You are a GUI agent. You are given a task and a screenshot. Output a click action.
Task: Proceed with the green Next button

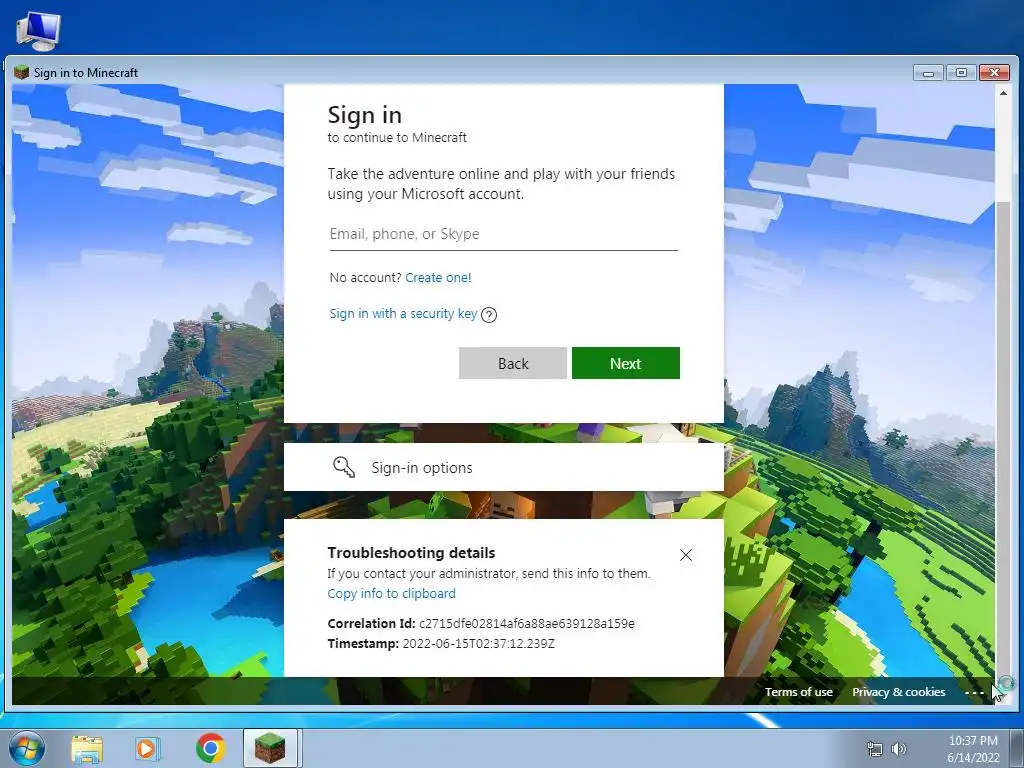click(x=626, y=363)
